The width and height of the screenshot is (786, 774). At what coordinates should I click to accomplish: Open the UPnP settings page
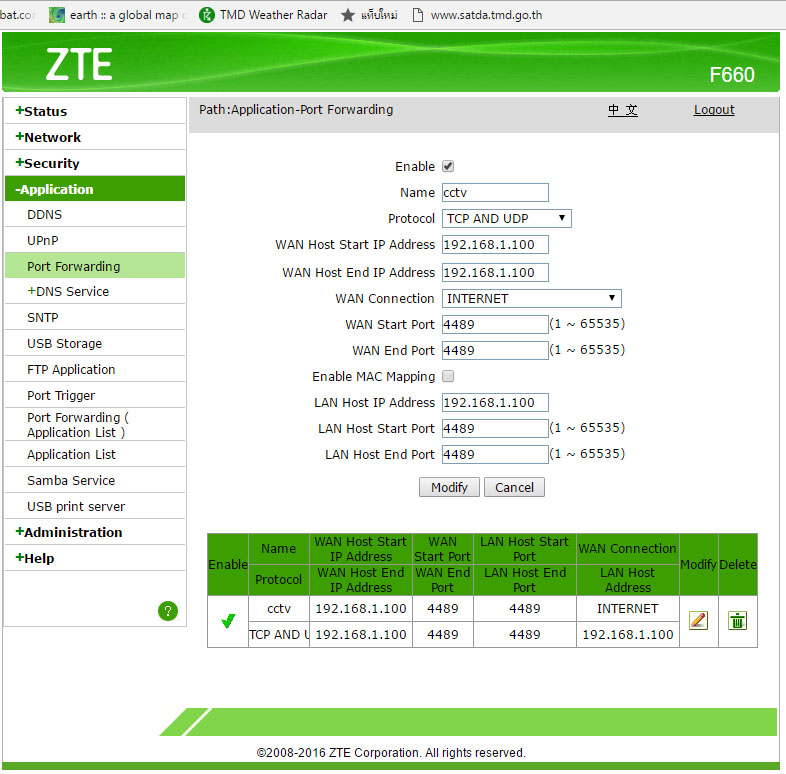click(x=43, y=241)
